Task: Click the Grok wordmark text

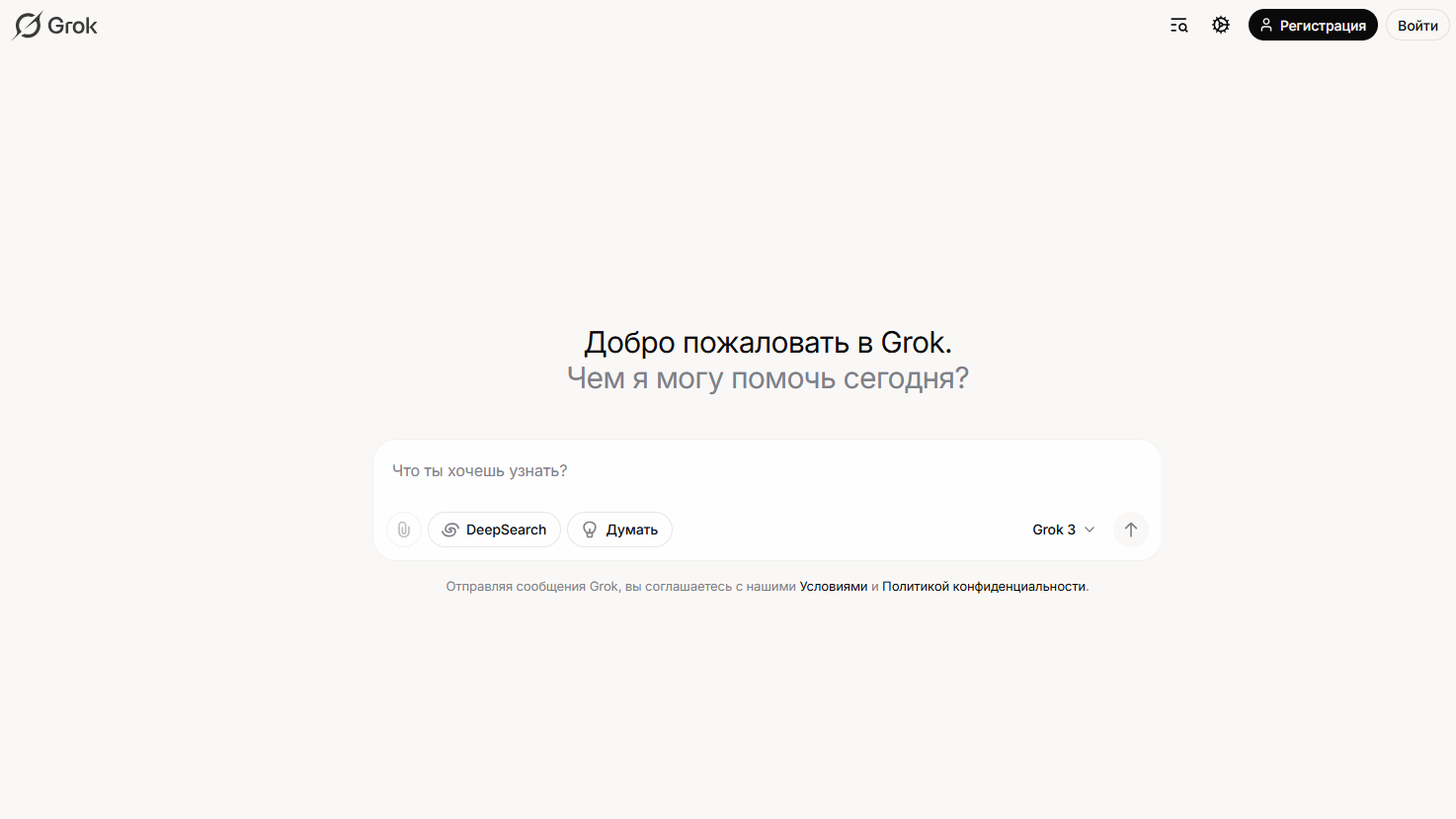Action: pos(73,26)
